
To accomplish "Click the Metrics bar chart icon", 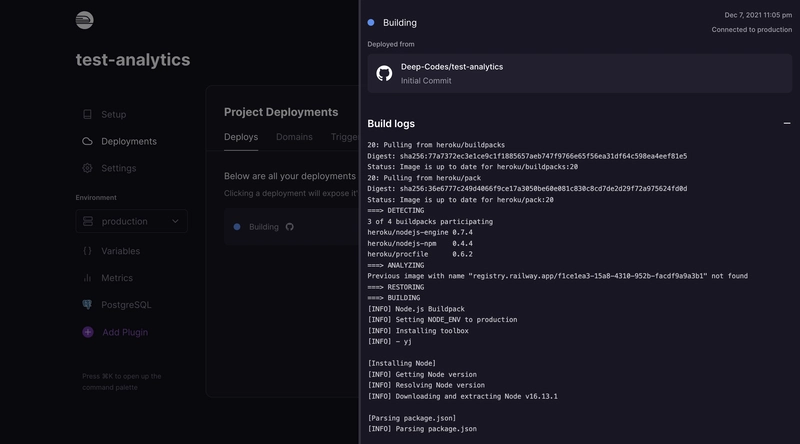I will click(x=88, y=278).
